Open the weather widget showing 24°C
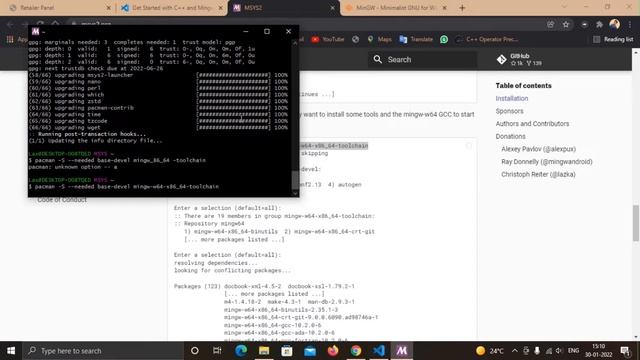The height and width of the screenshot is (360, 640). [x=489, y=351]
